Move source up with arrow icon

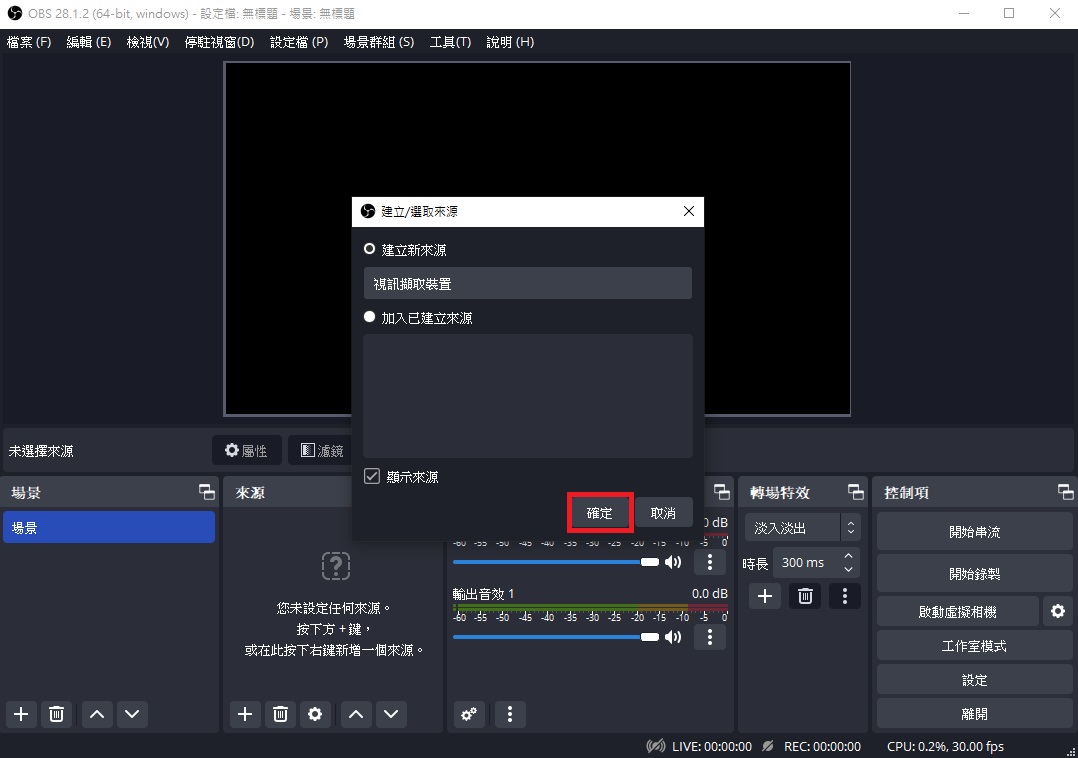pyautogui.click(x=355, y=714)
